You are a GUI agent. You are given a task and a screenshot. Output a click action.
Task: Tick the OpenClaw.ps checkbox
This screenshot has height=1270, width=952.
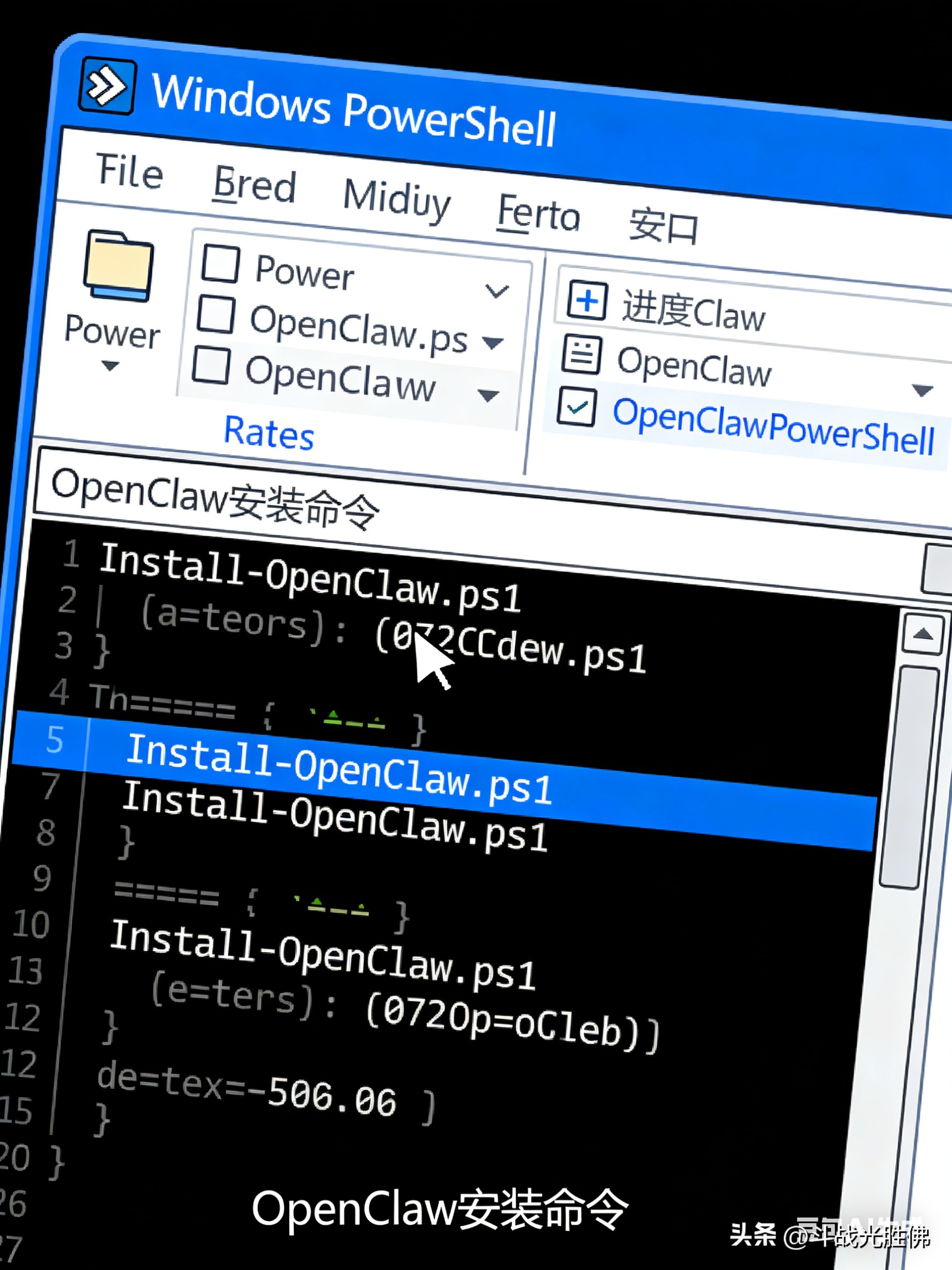pos(216,315)
